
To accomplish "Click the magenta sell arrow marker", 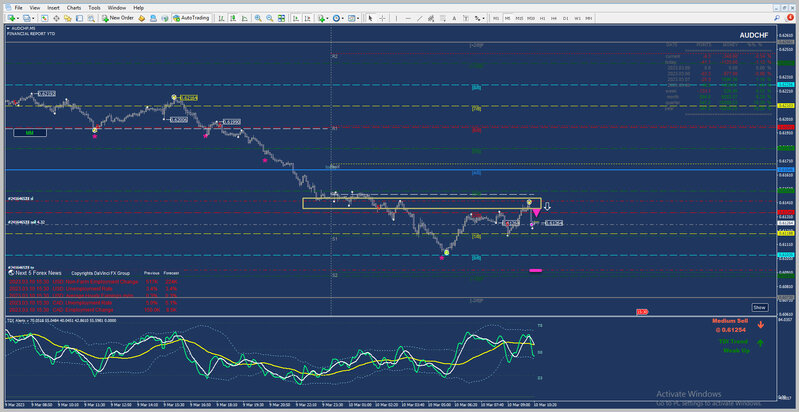I will 536,212.
